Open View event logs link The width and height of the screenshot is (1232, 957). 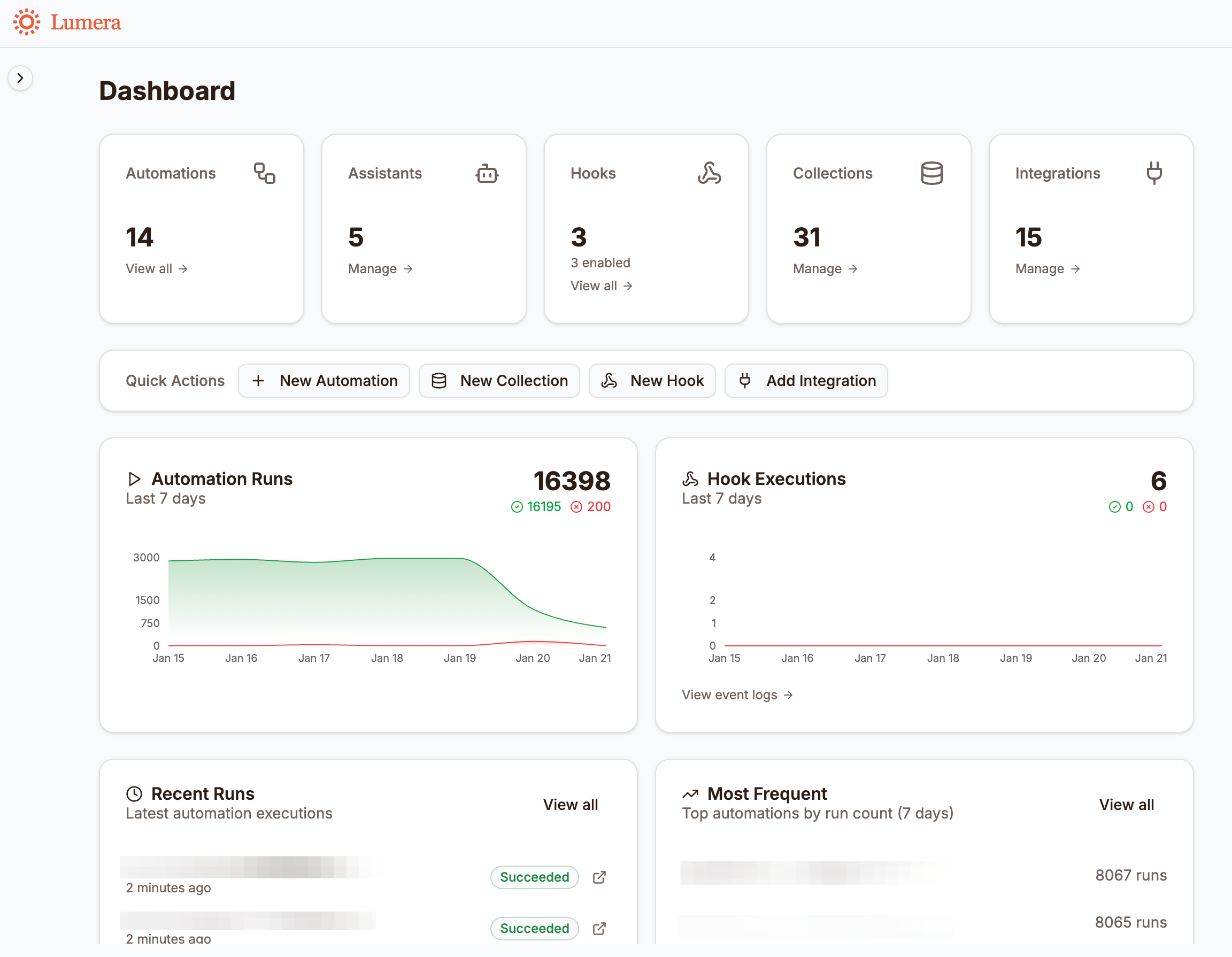click(737, 695)
